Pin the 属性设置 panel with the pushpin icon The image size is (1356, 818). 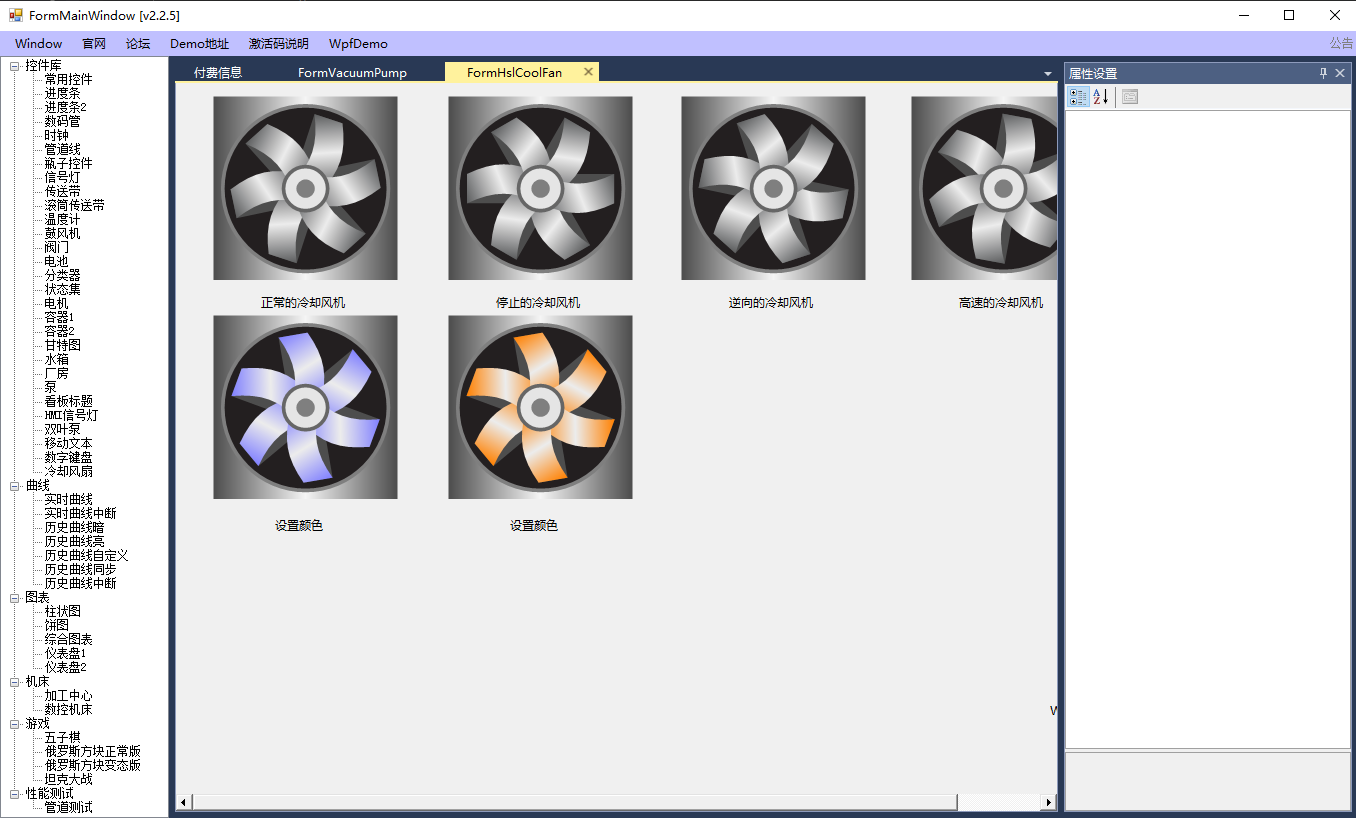pos(1323,73)
